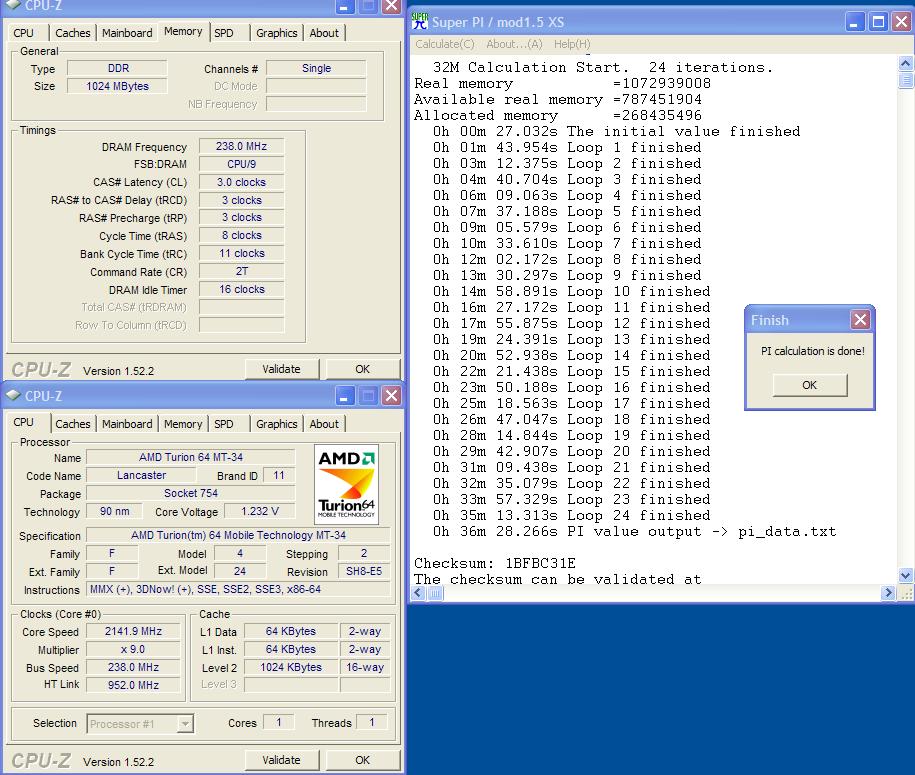Click the Multiplier x 9.0 value
This screenshot has width=915, height=775.
[134, 650]
